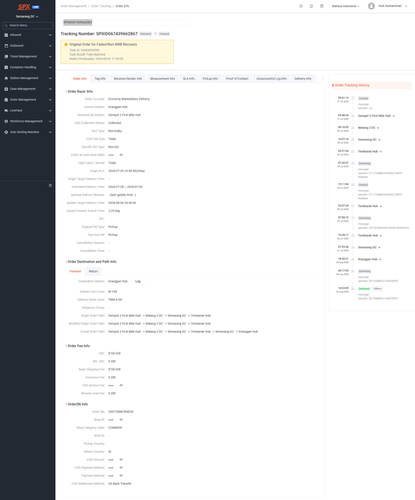
Task: Open the Pickup Info tab
Action: (x=210, y=79)
